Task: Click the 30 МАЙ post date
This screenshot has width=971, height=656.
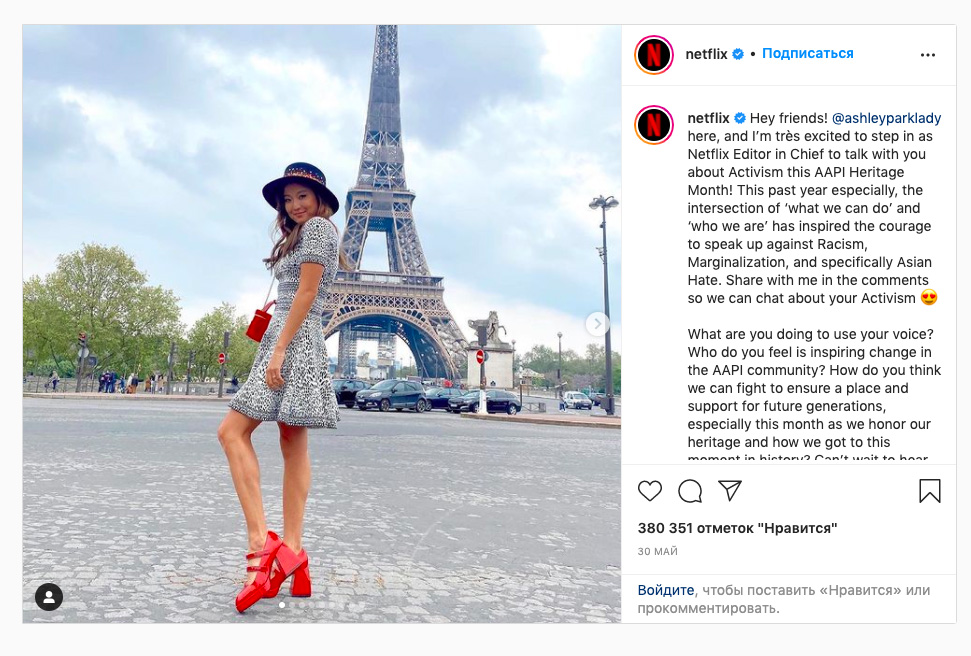Action: point(658,551)
